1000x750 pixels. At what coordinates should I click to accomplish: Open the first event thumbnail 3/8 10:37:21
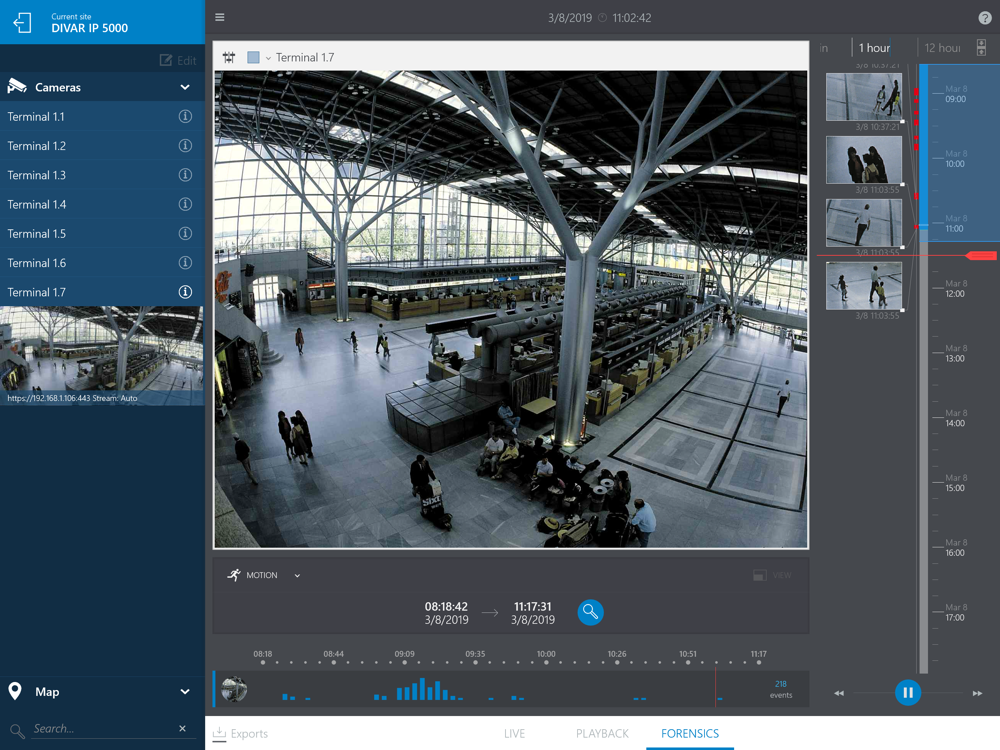[x=864, y=96]
